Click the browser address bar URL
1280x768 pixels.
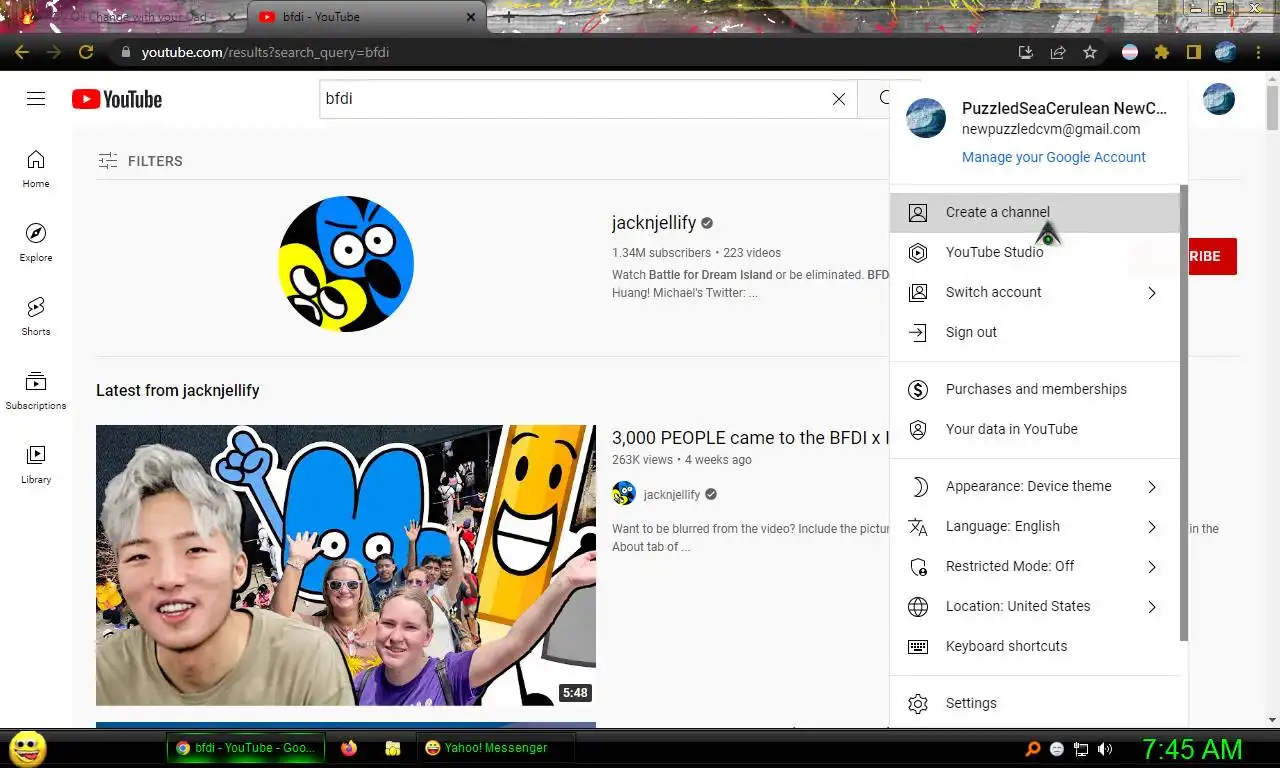265,52
